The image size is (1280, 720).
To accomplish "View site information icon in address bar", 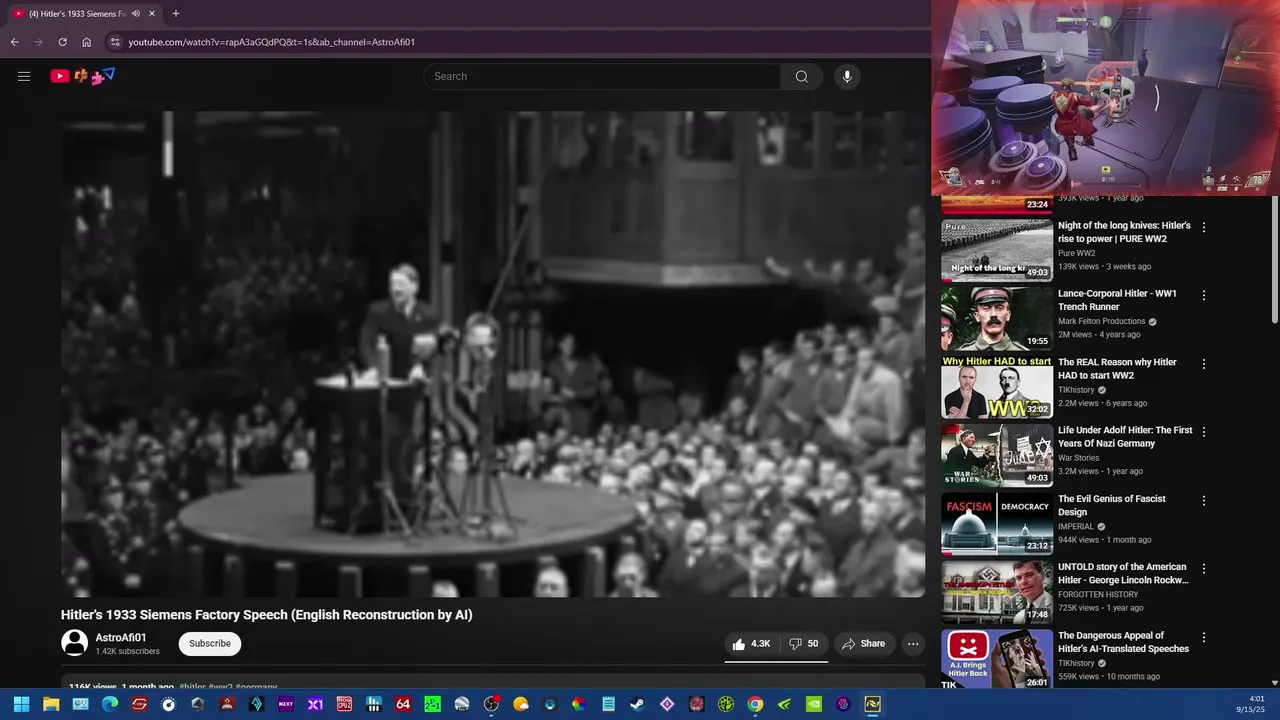I will [x=115, y=42].
